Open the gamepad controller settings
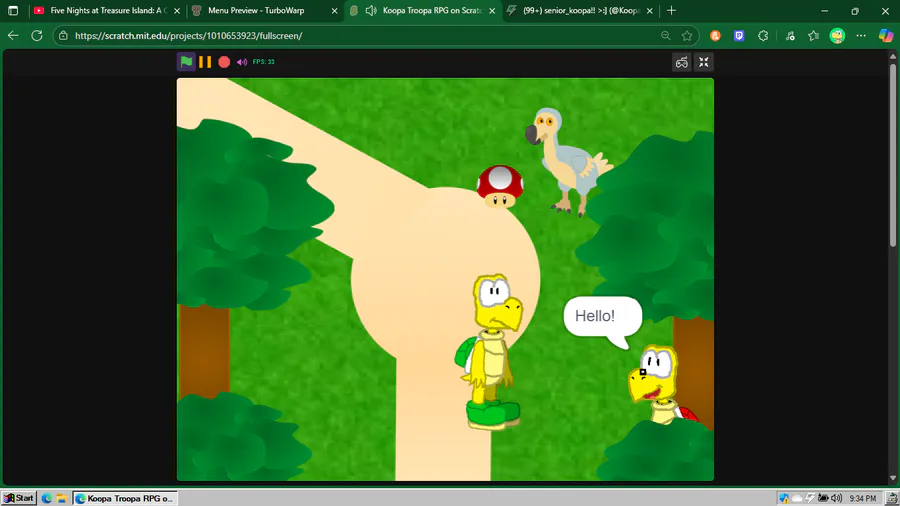This screenshot has width=900, height=506. click(681, 62)
